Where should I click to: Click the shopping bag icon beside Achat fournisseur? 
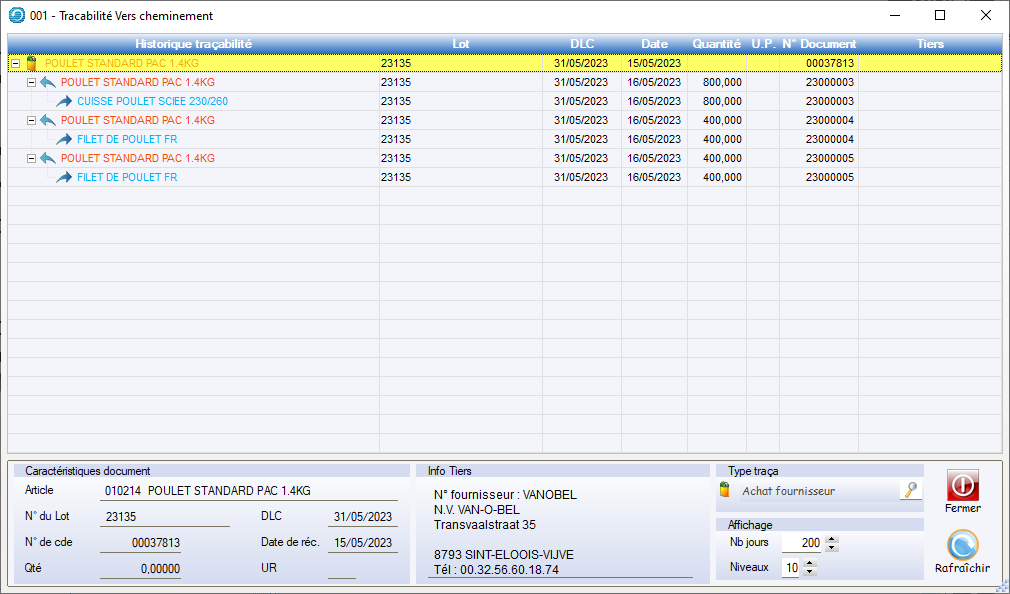(x=726, y=490)
